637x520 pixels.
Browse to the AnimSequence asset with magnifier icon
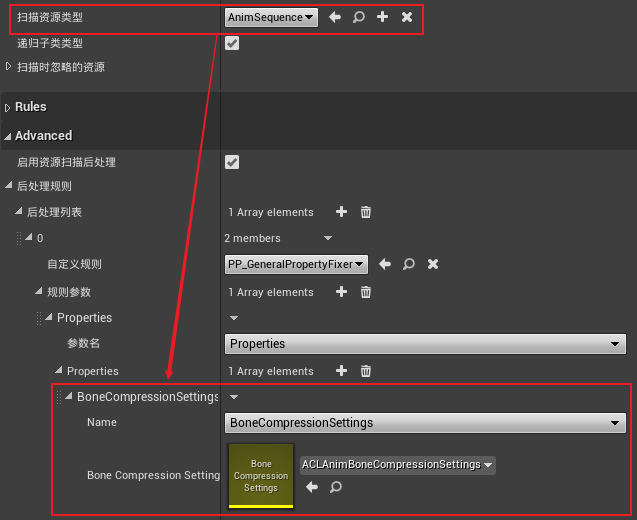pyautogui.click(x=359, y=17)
